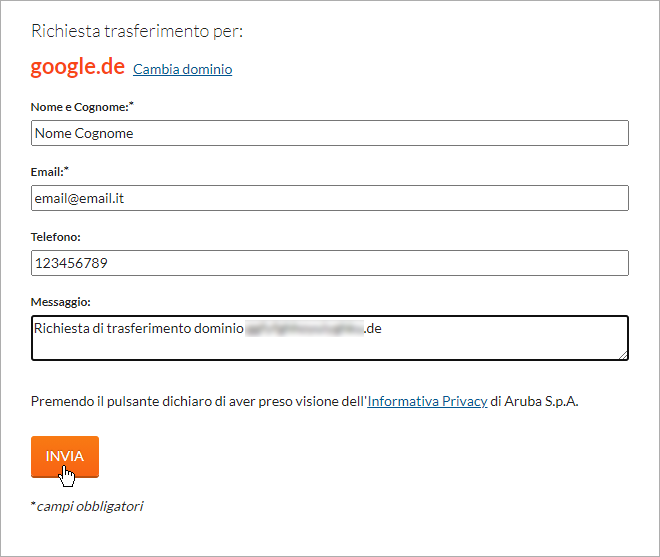
Task: Click the Cambia dominio link
Action: tap(182, 69)
